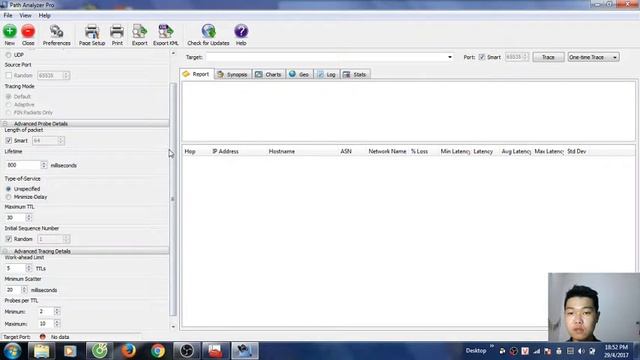The width and height of the screenshot is (640, 360).
Task: Adjust the Work-ahead Limit stepper
Action: [x=29, y=268]
